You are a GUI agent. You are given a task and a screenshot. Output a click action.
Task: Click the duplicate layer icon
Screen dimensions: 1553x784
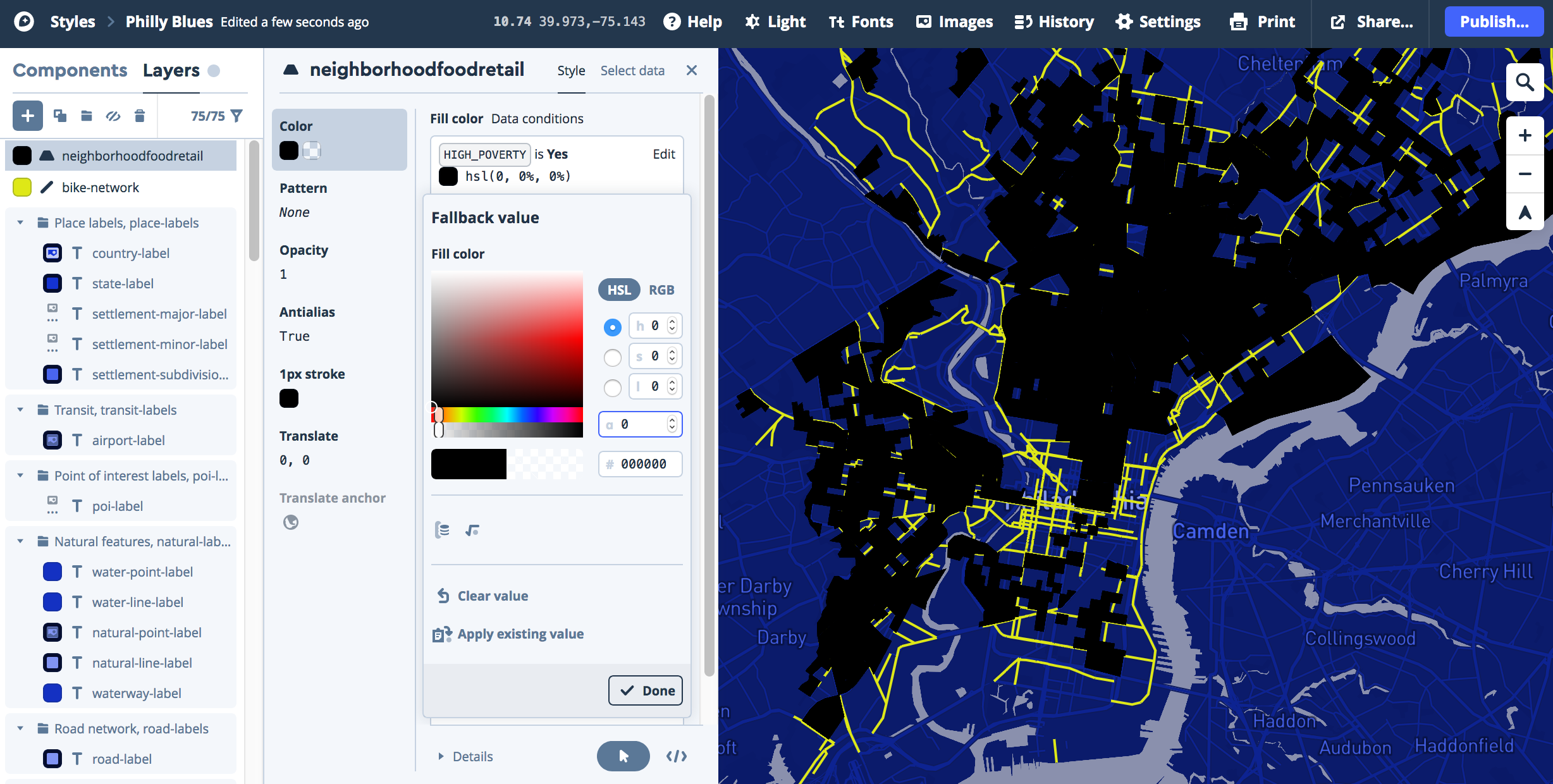click(x=60, y=116)
